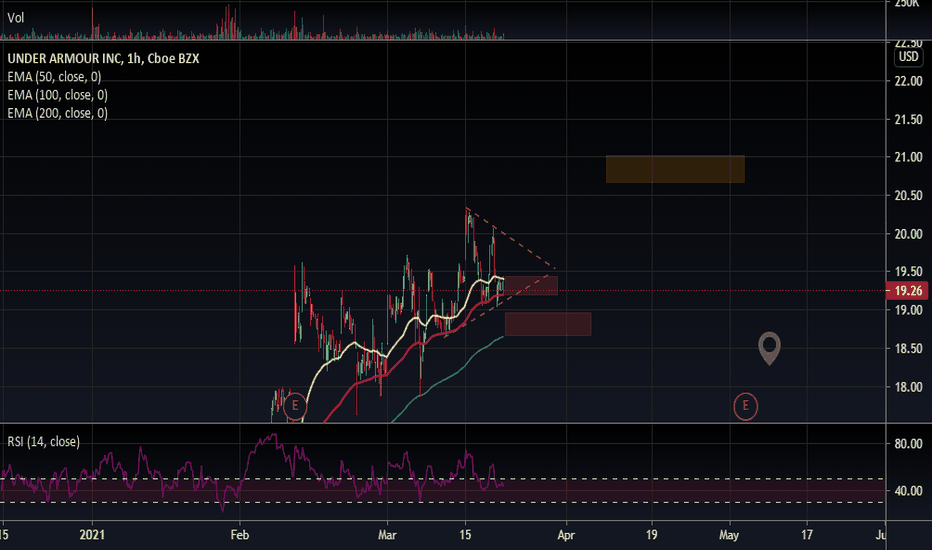
Task: Click the 2021 date axis label
Action: coord(92,535)
